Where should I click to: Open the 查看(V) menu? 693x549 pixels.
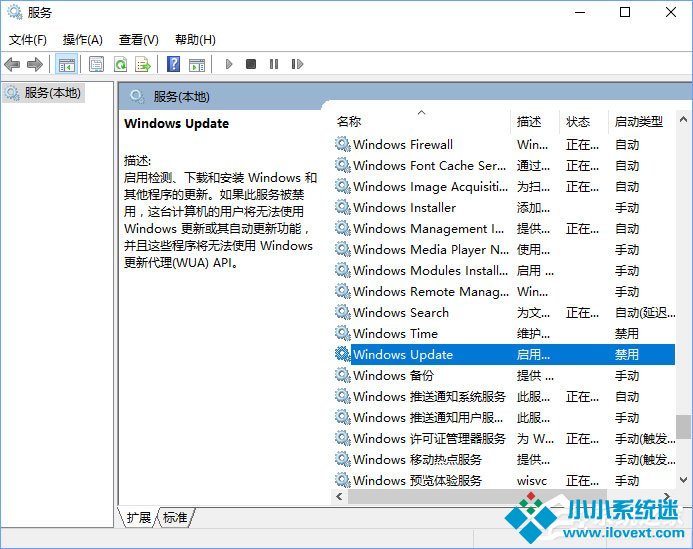click(x=138, y=40)
